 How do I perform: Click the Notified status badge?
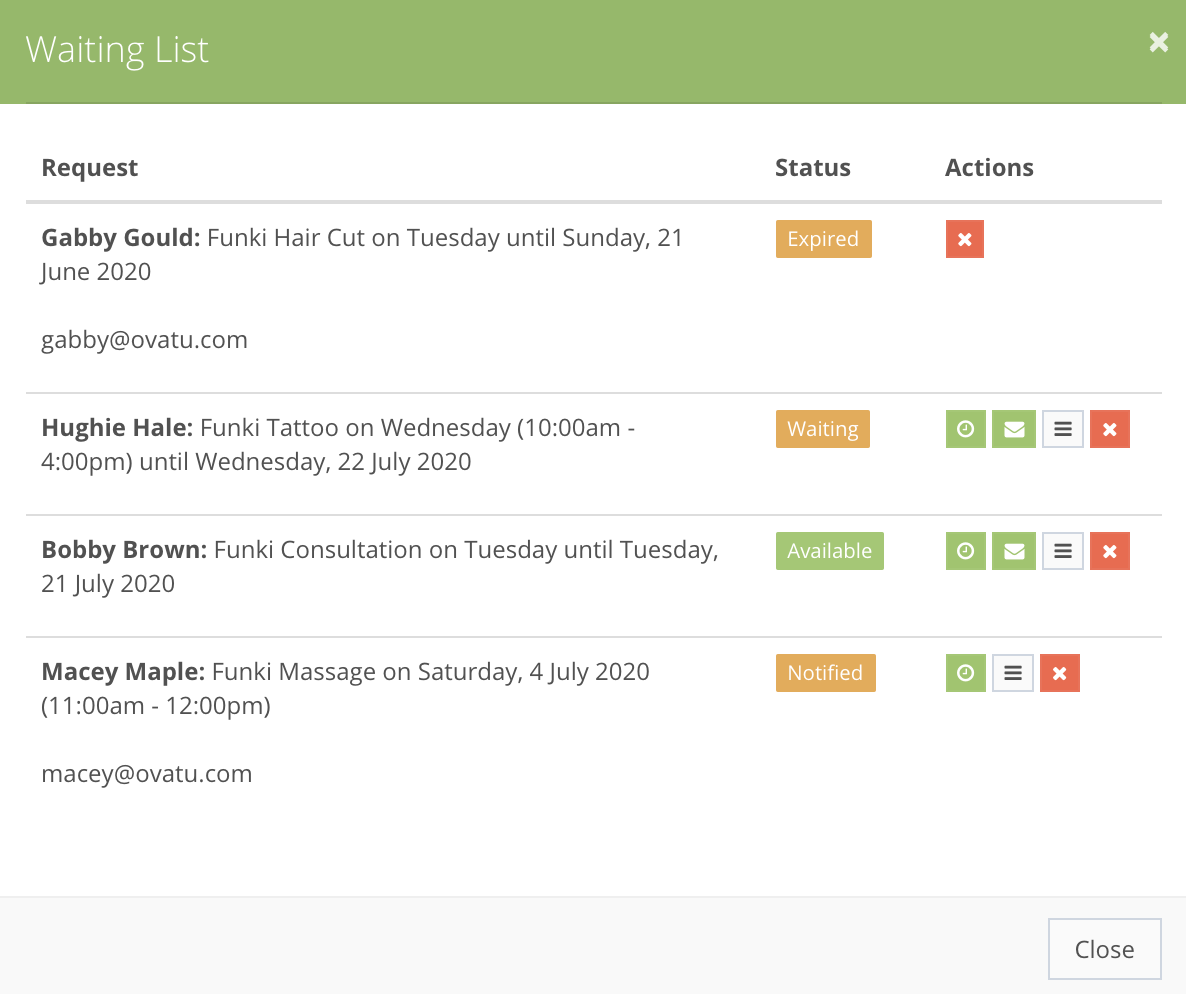click(x=825, y=672)
